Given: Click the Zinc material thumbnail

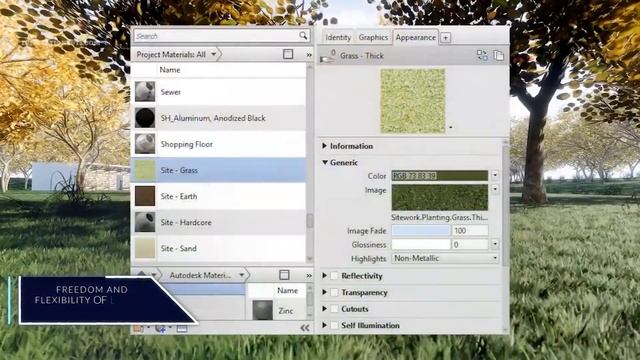Looking at the screenshot, I should tap(262, 310).
